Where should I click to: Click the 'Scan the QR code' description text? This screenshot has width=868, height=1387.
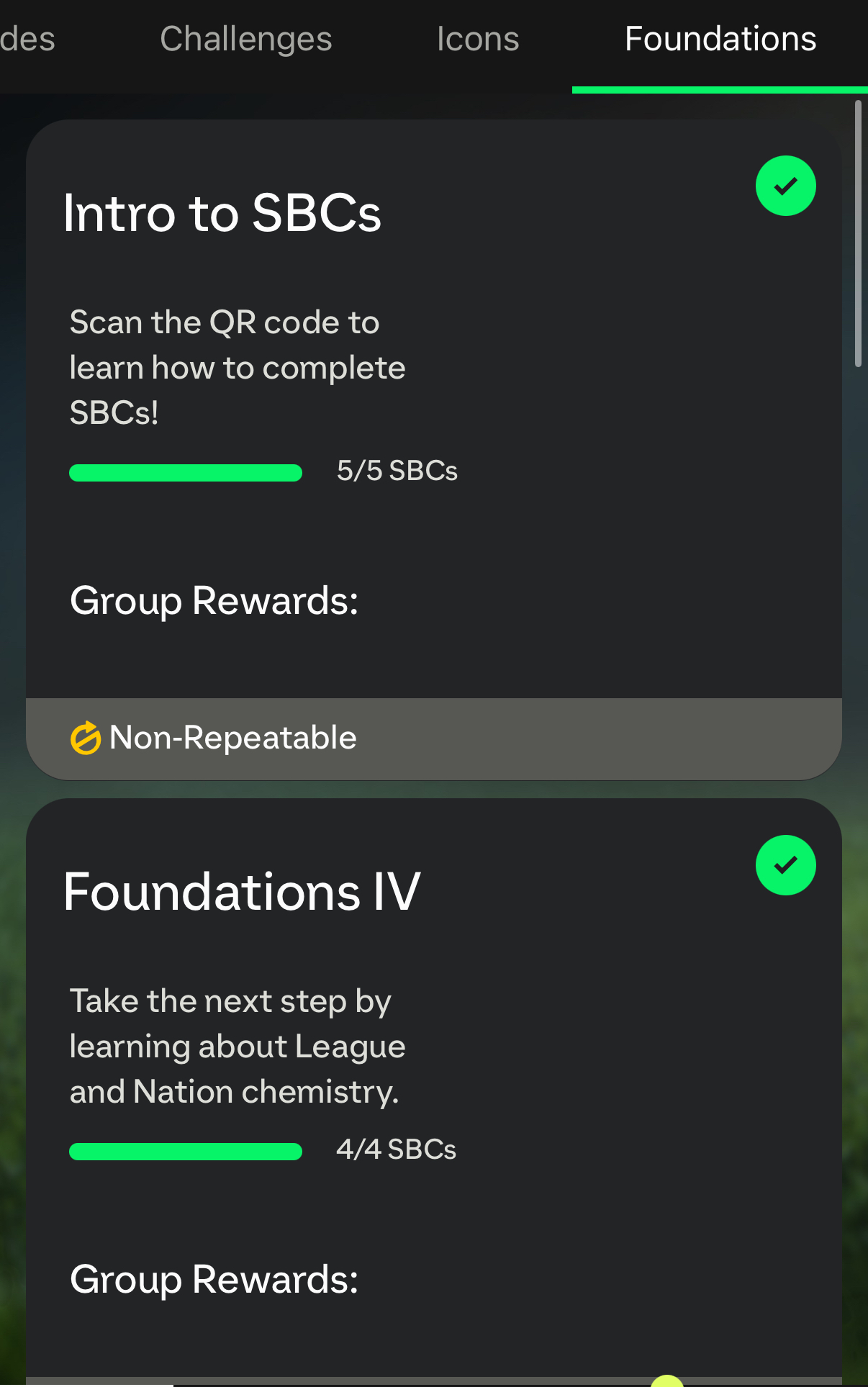238,368
